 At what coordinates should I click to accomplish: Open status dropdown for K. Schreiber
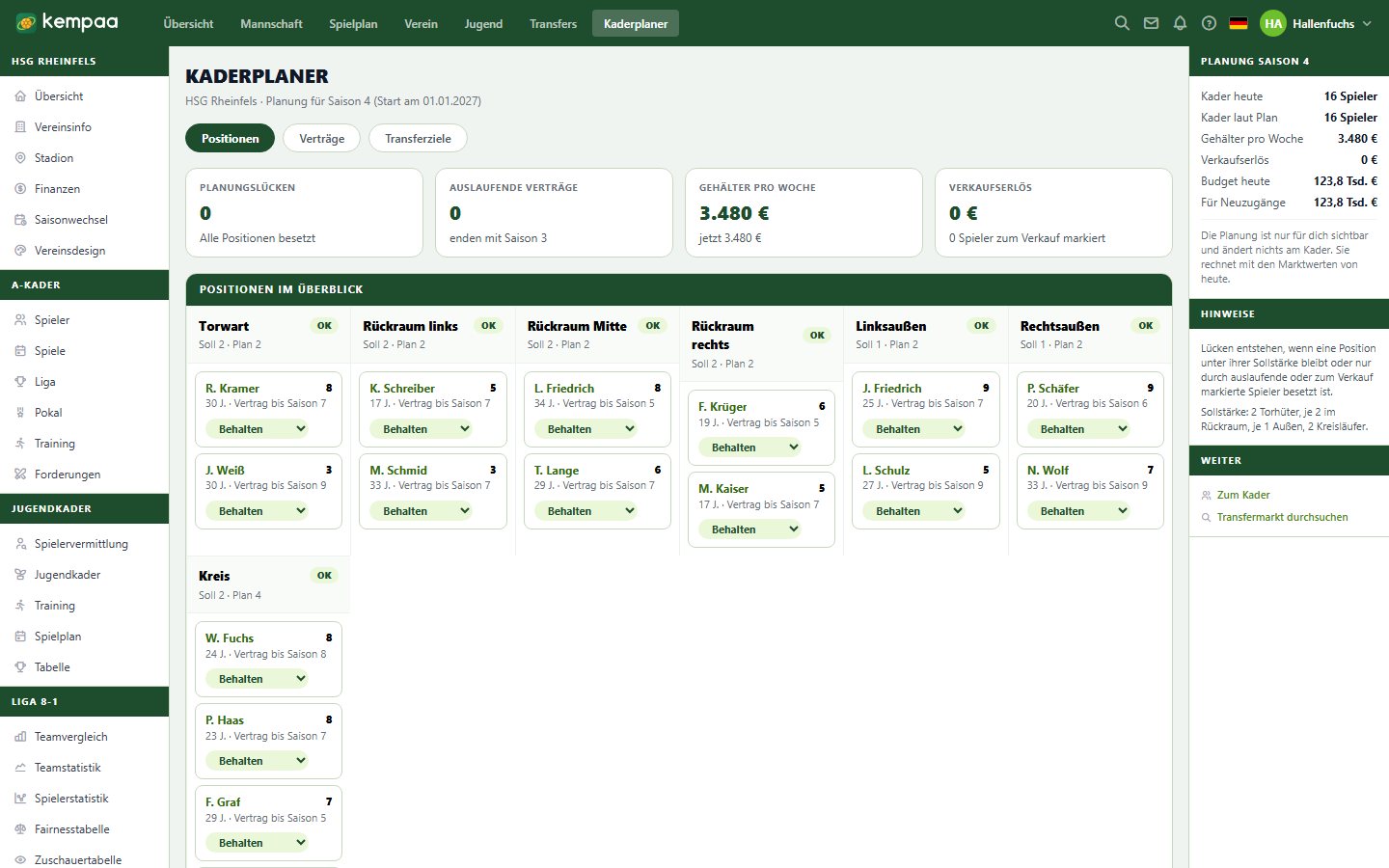tap(421, 429)
